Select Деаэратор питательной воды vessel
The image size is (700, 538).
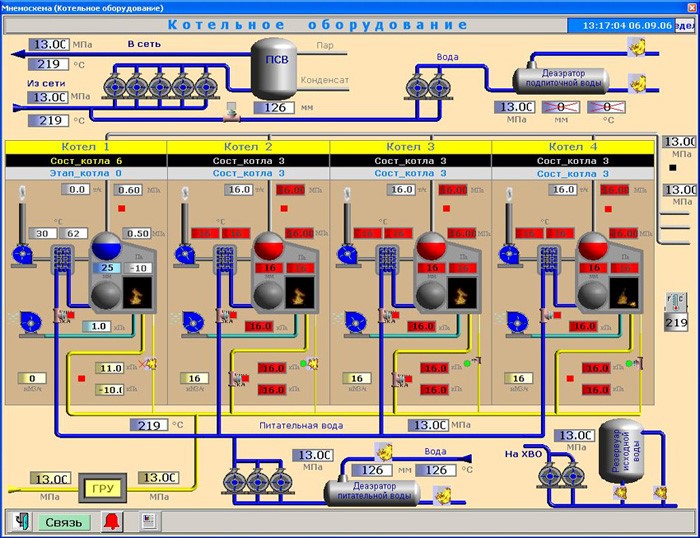click(x=374, y=492)
